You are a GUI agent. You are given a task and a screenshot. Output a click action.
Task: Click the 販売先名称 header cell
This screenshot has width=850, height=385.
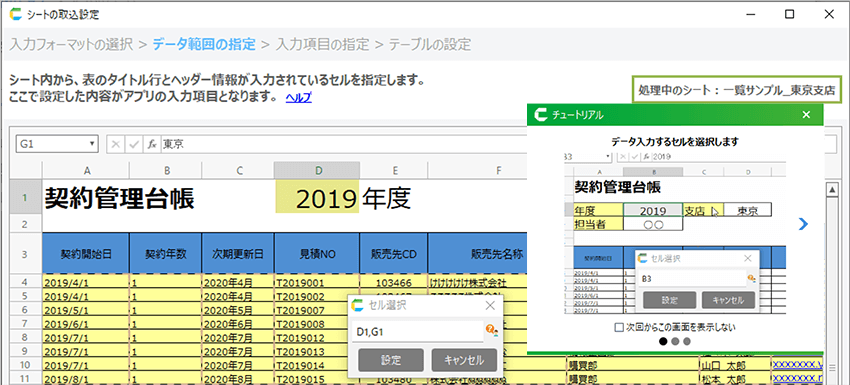[477, 254]
